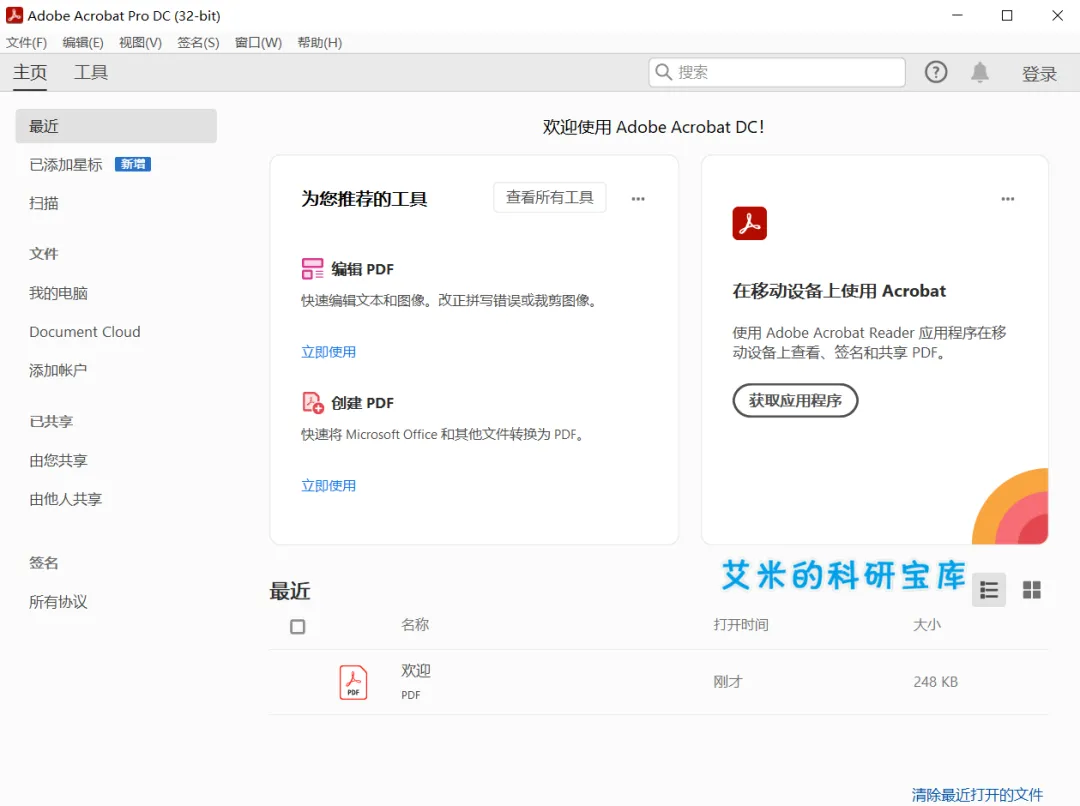
Task: Select 所有协议 in the sidebar
Action: click(x=59, y=602)
